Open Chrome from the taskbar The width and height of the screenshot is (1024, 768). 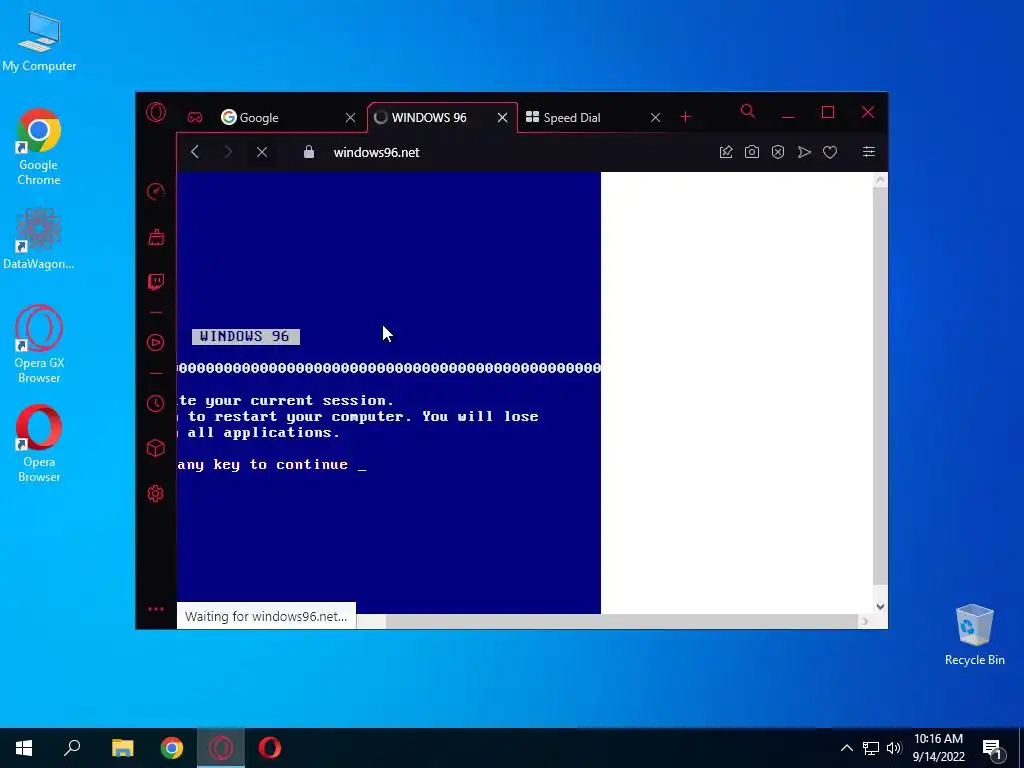pos(172,748)
